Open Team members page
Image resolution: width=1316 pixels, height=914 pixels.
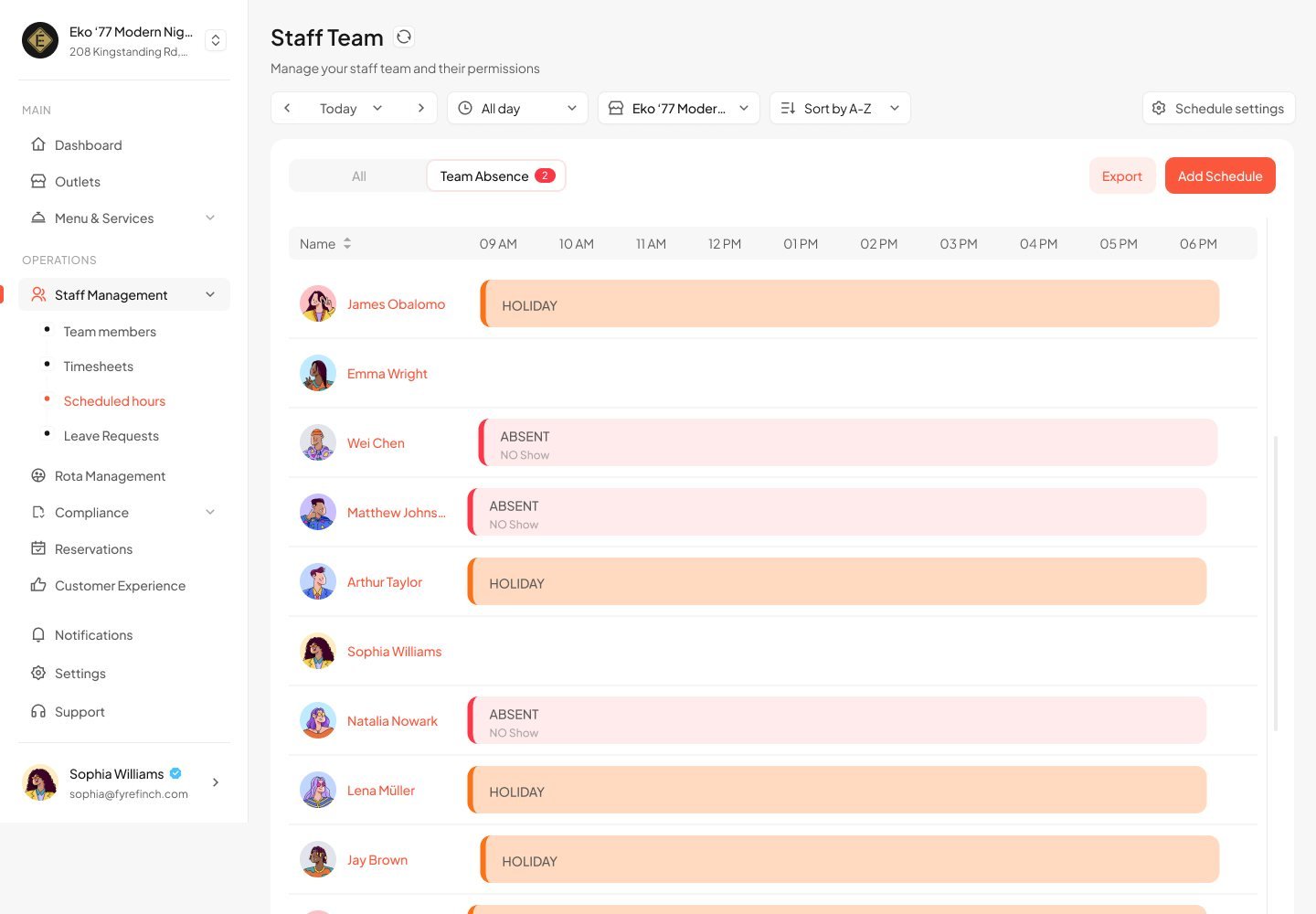coord(110,331)
